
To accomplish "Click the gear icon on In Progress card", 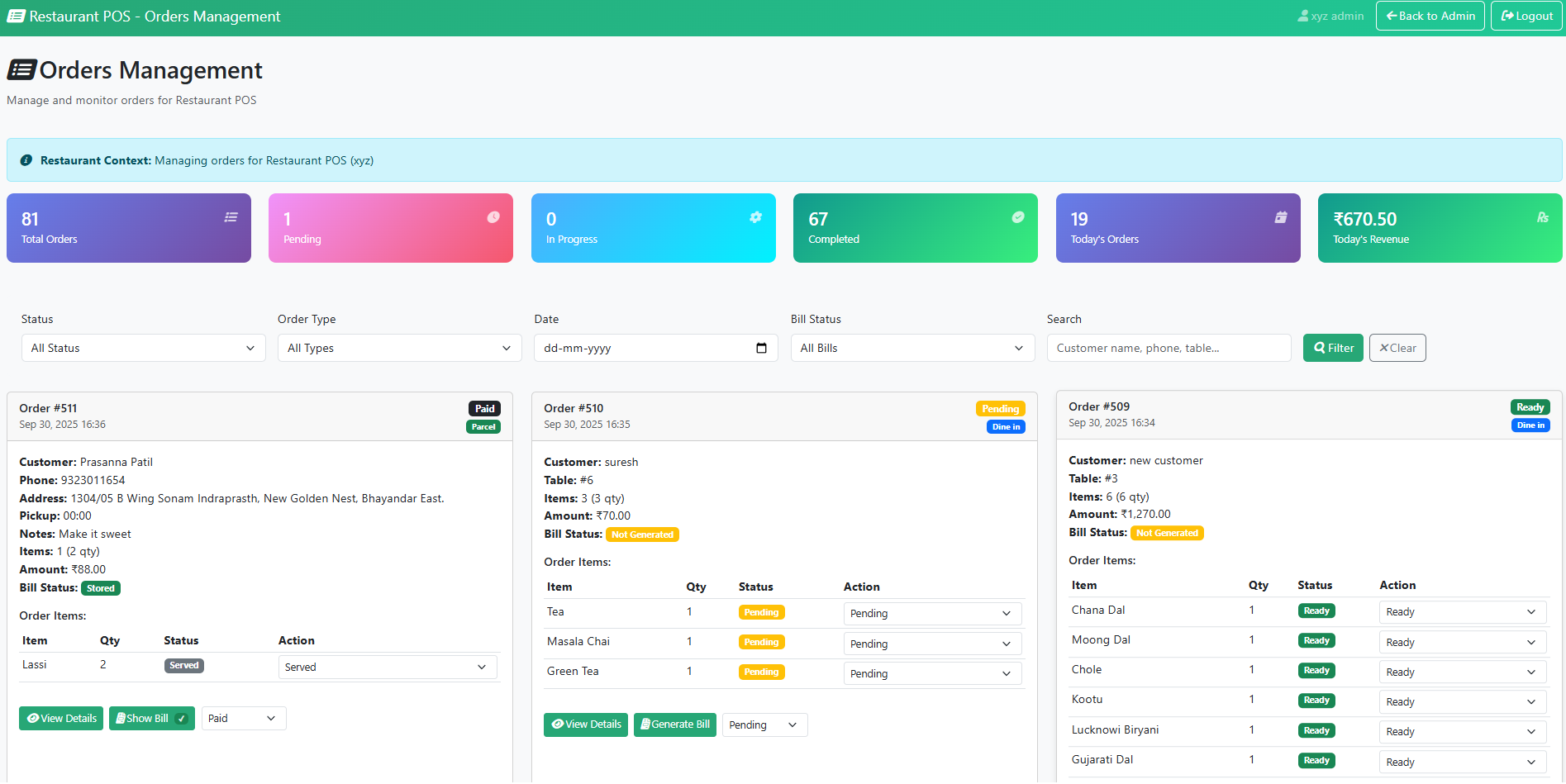I will [x=756, y=216].
